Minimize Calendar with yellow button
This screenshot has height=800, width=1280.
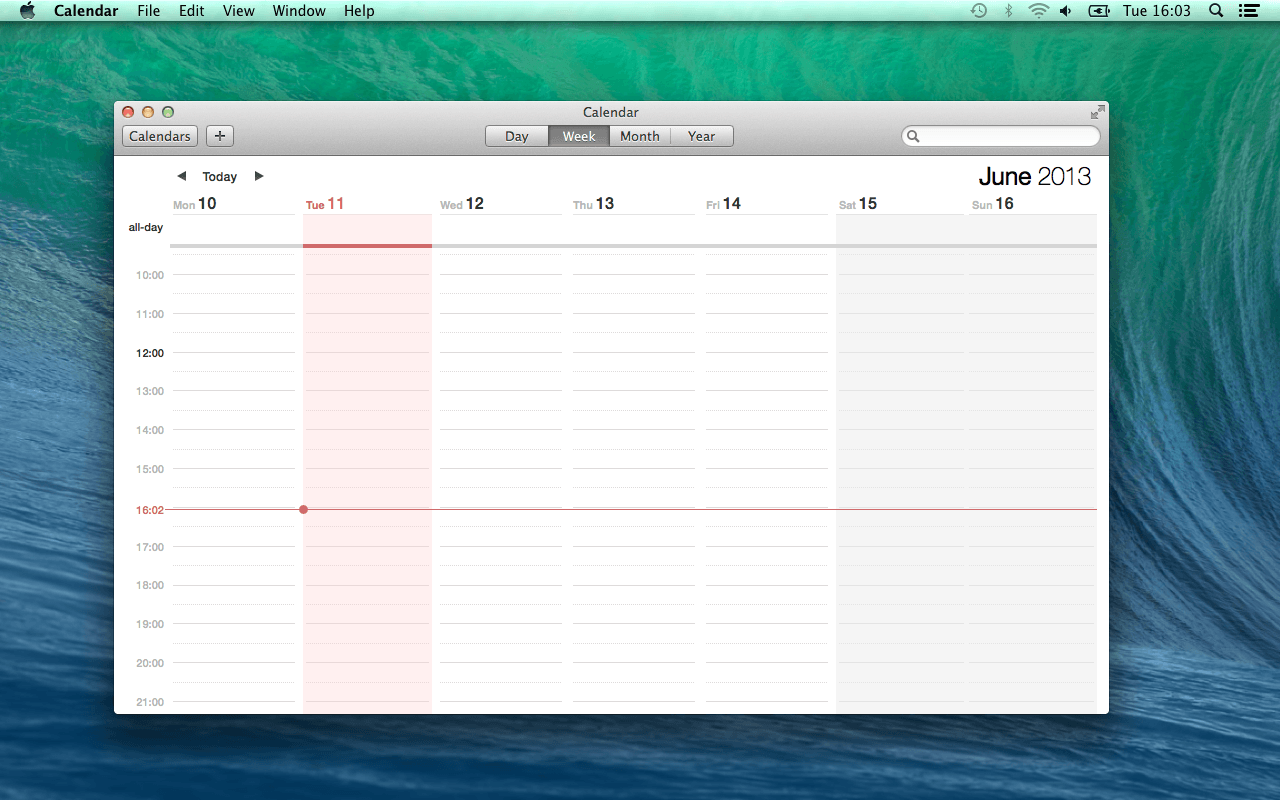pos(148,112)
